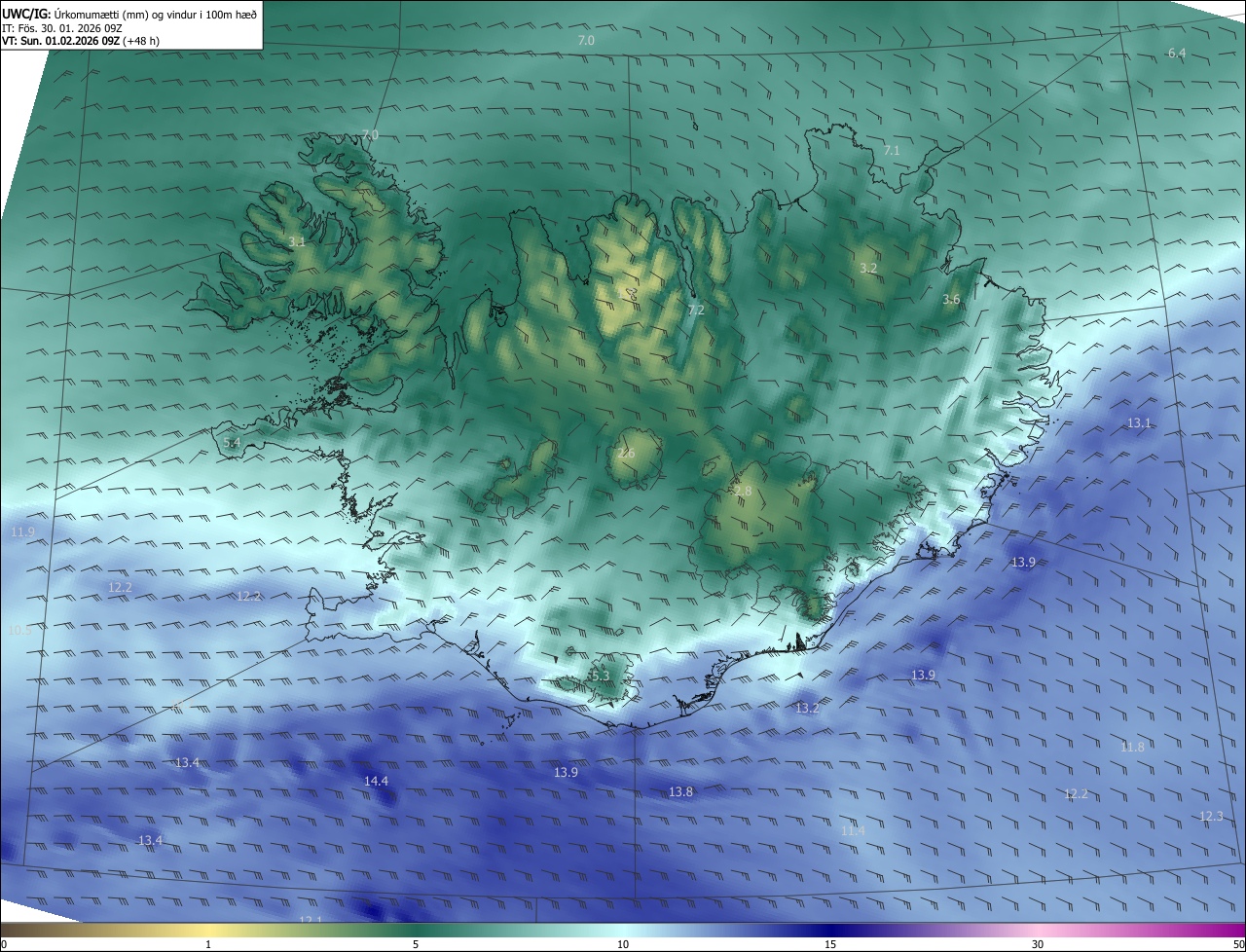Viewport: 1246px width, 952px height.
Task: Click the colour scale tick label 50
Action: pos(1238,945)
